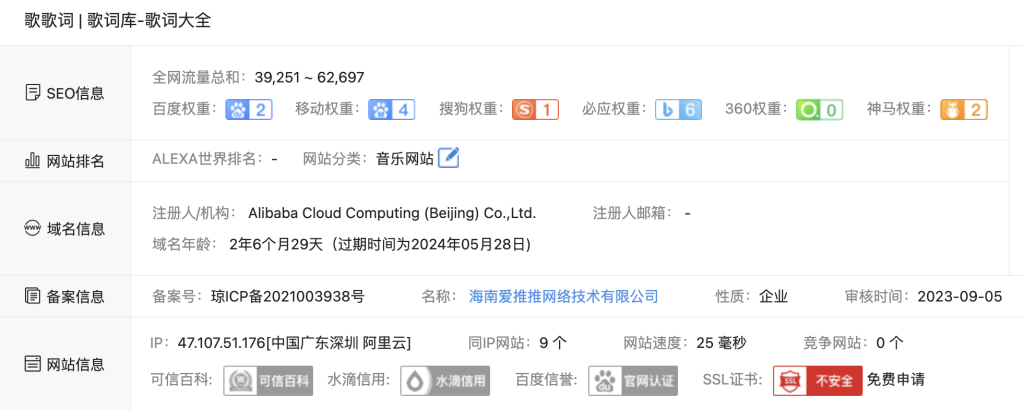
Task: Edit the site category with the pencil icon
Action: pos(449,158)
